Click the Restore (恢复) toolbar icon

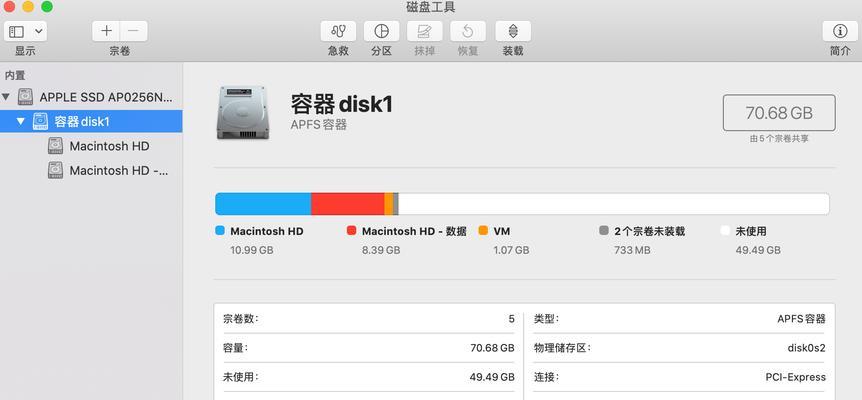[x=468, y=31]
